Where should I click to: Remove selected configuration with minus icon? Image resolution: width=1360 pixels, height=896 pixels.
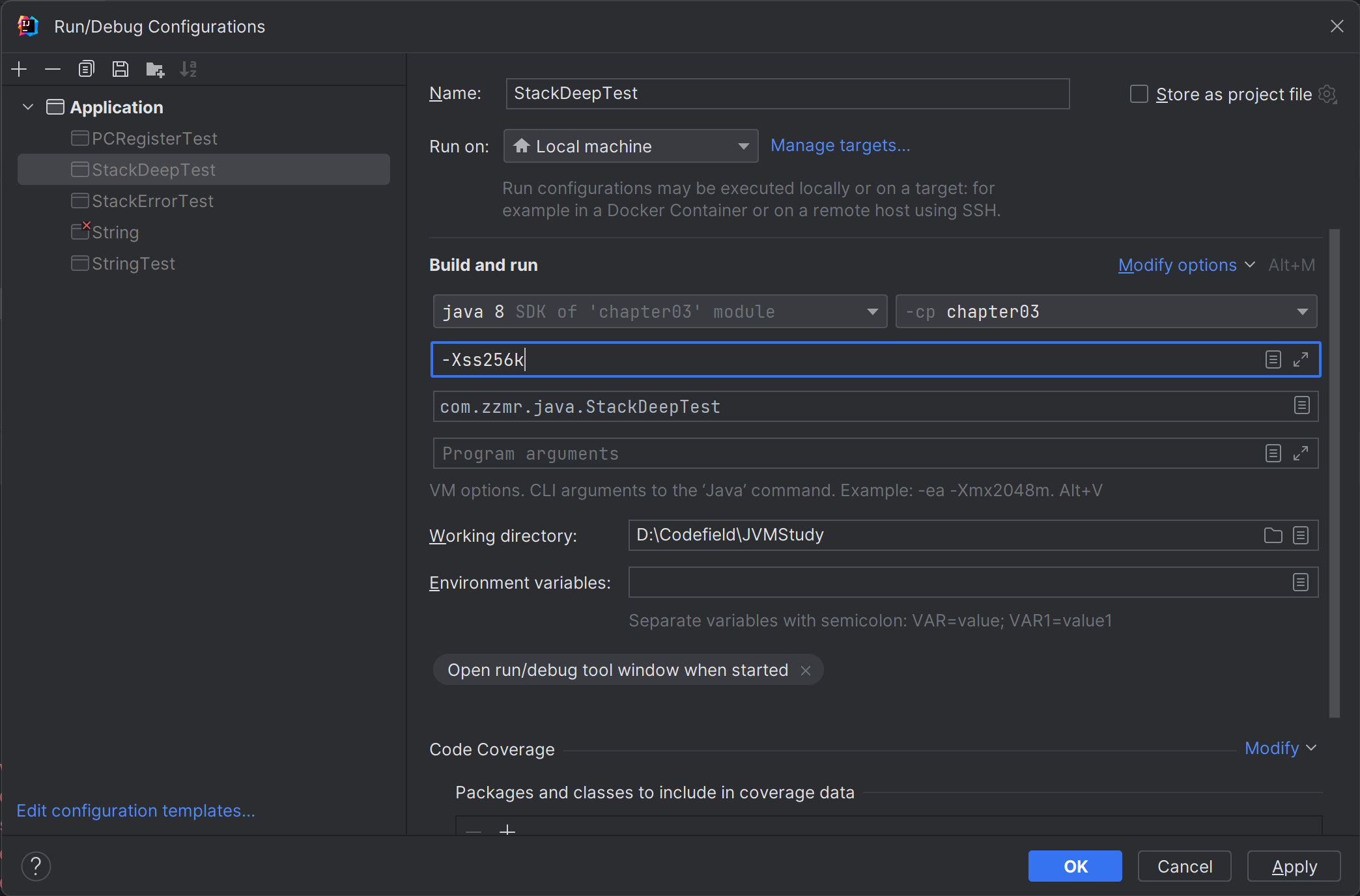(x=53, y=69)
